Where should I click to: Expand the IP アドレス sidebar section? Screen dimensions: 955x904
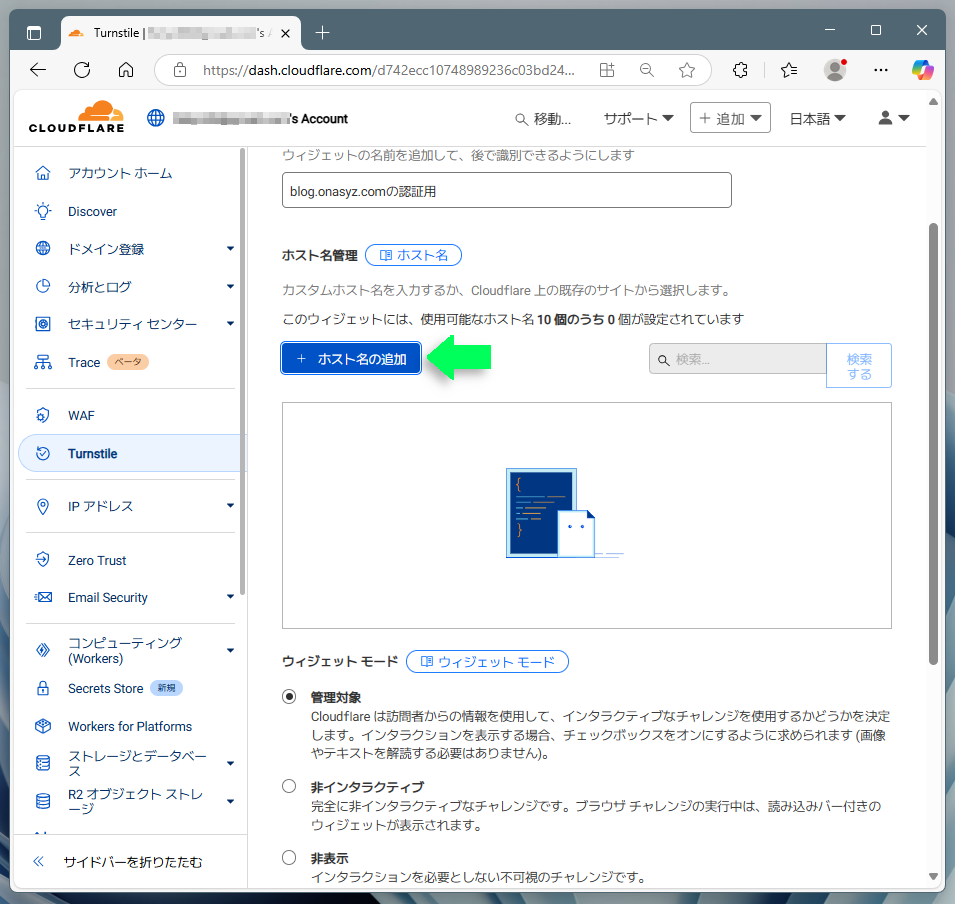point(230,506)
